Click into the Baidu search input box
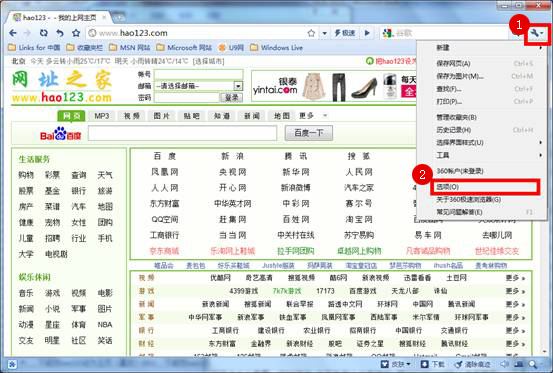Screen dimensions: 553x373 182,133
